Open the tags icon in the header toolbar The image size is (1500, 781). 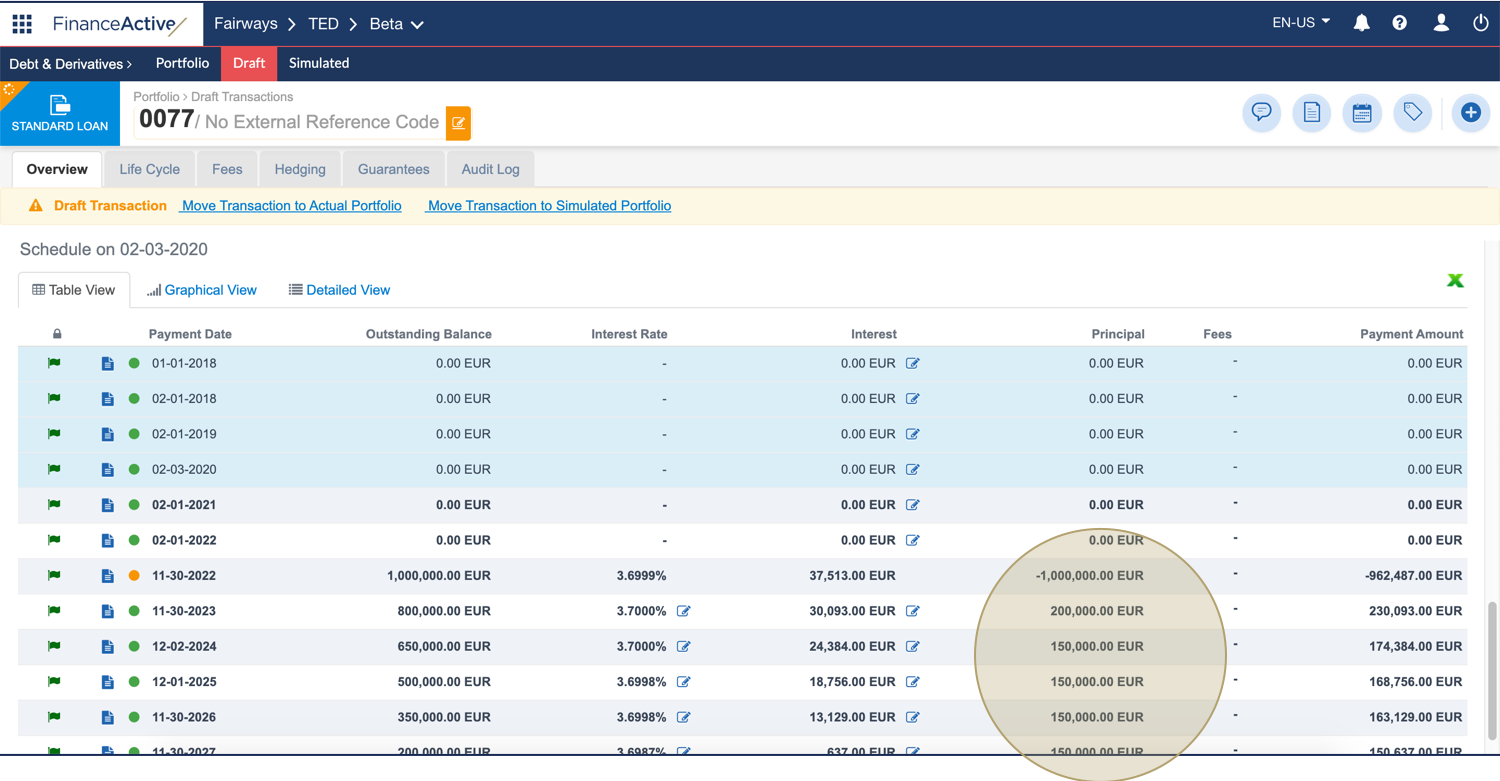point(1412,113)
